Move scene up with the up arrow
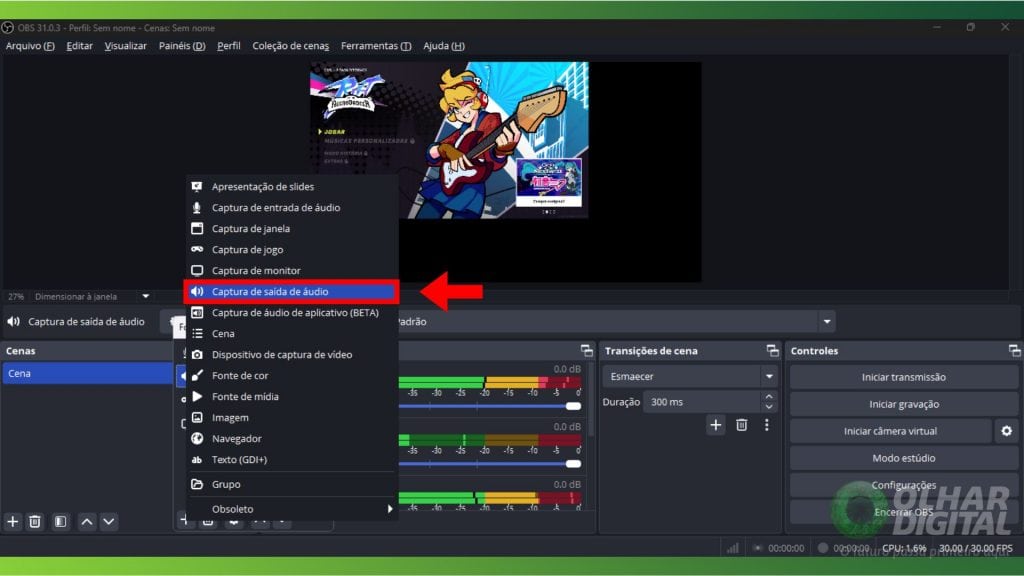 [x=87, y=521]
